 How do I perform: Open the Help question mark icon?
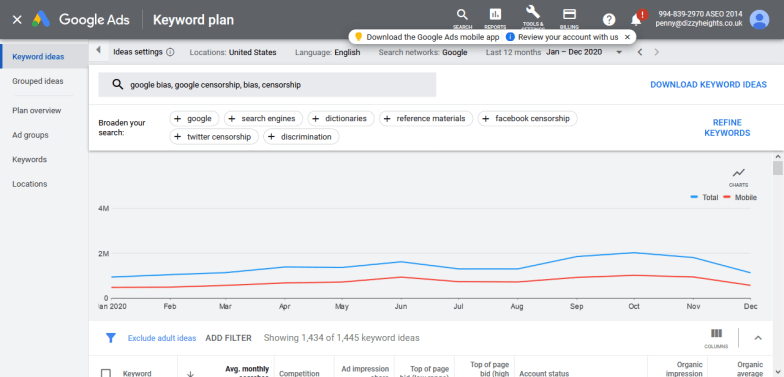pos(608,20)
